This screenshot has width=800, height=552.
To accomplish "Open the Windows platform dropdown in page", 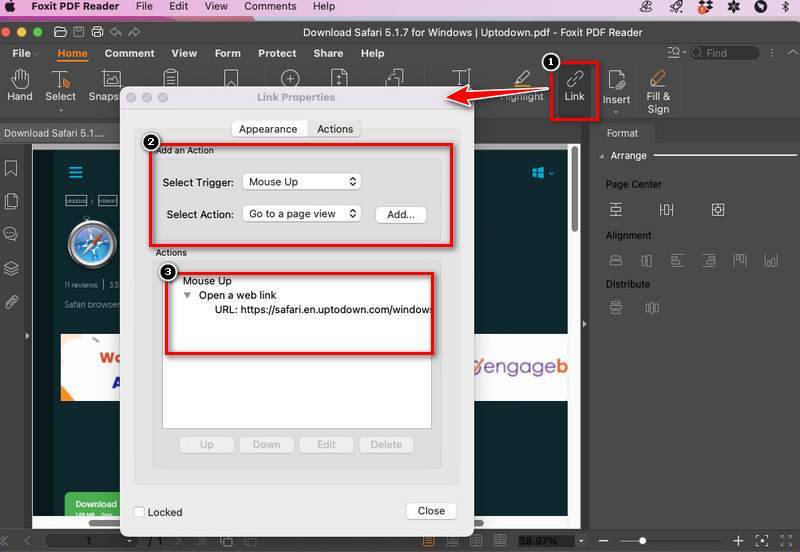I will [543, 173].
